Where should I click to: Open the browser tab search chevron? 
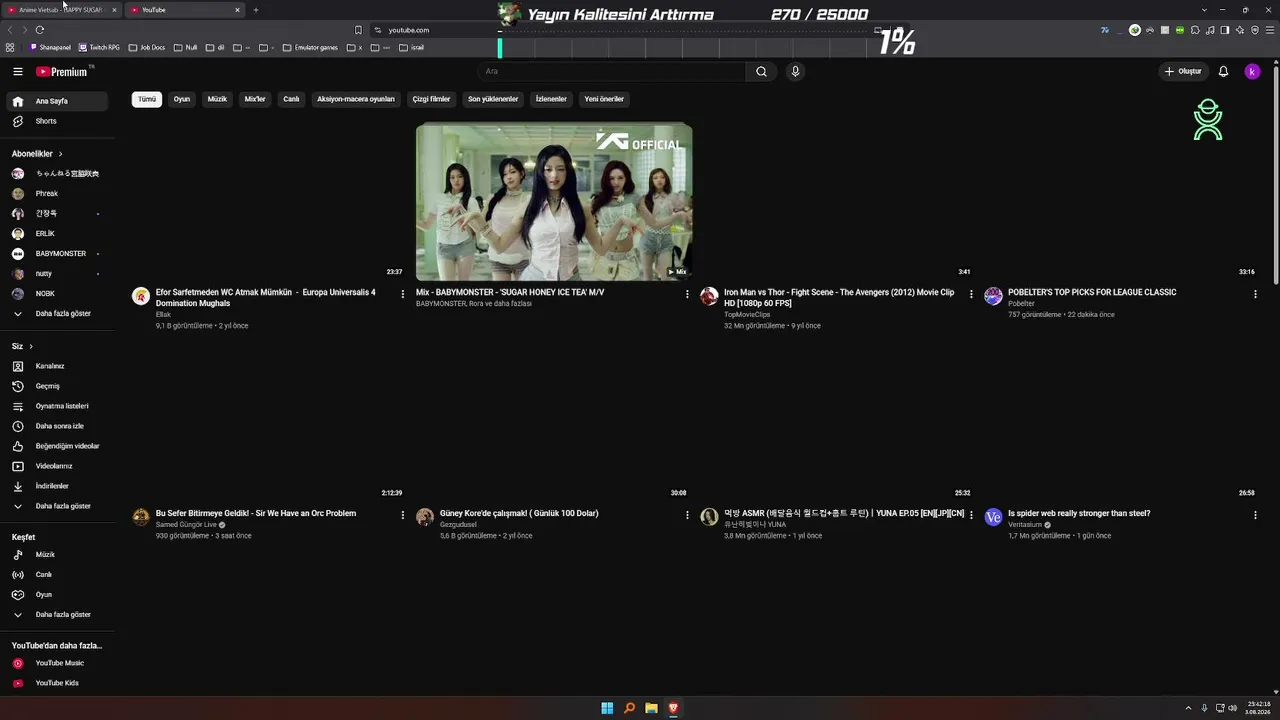tap(1204, 10)
